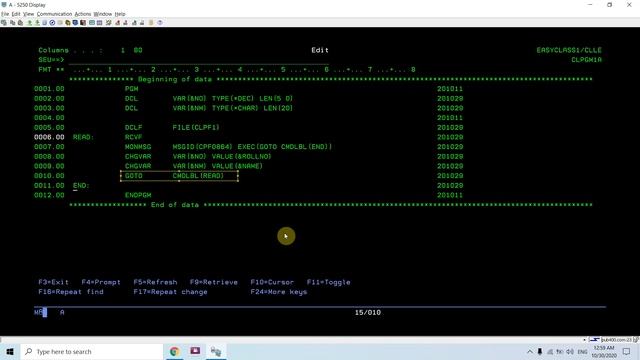The image size is (640, 360).
Task: Click the VAR(&NO) declaration on line 0002.00
Action: 189,98
